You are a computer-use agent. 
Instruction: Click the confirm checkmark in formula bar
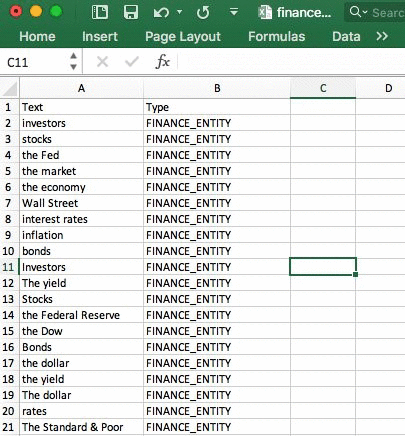(x=132, y=62)
